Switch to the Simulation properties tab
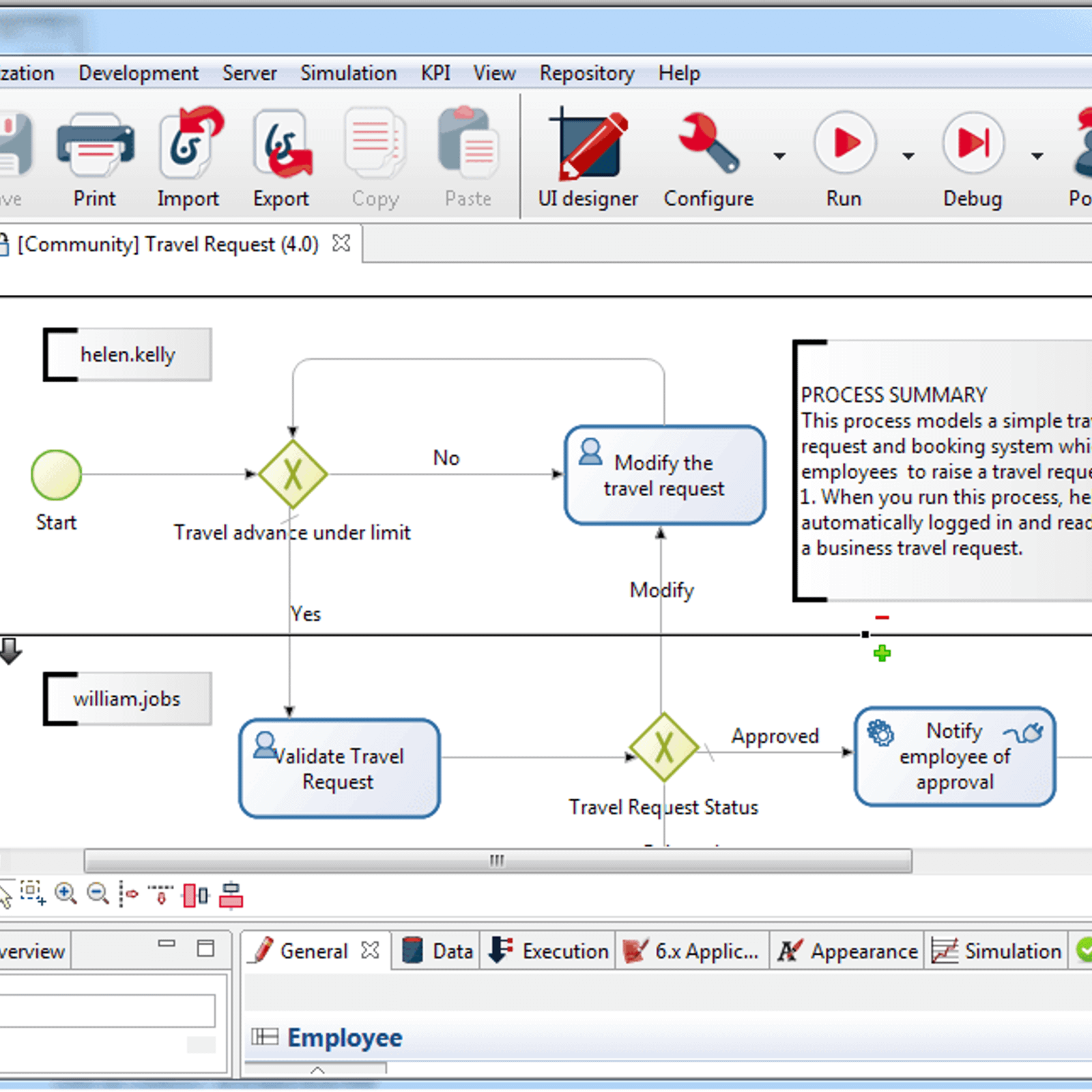Viewport: 1092px width, 1092px height. coord(996,951)
